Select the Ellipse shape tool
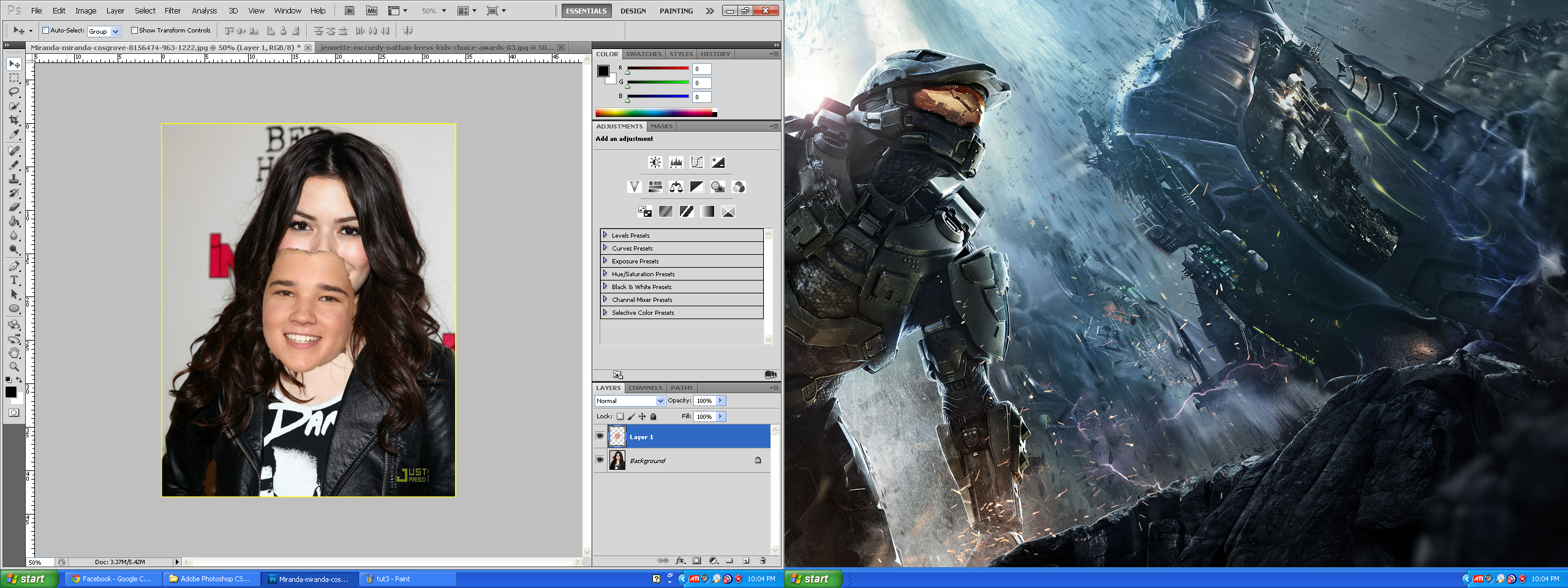1568x588 pixels. [x=14, y=308]
